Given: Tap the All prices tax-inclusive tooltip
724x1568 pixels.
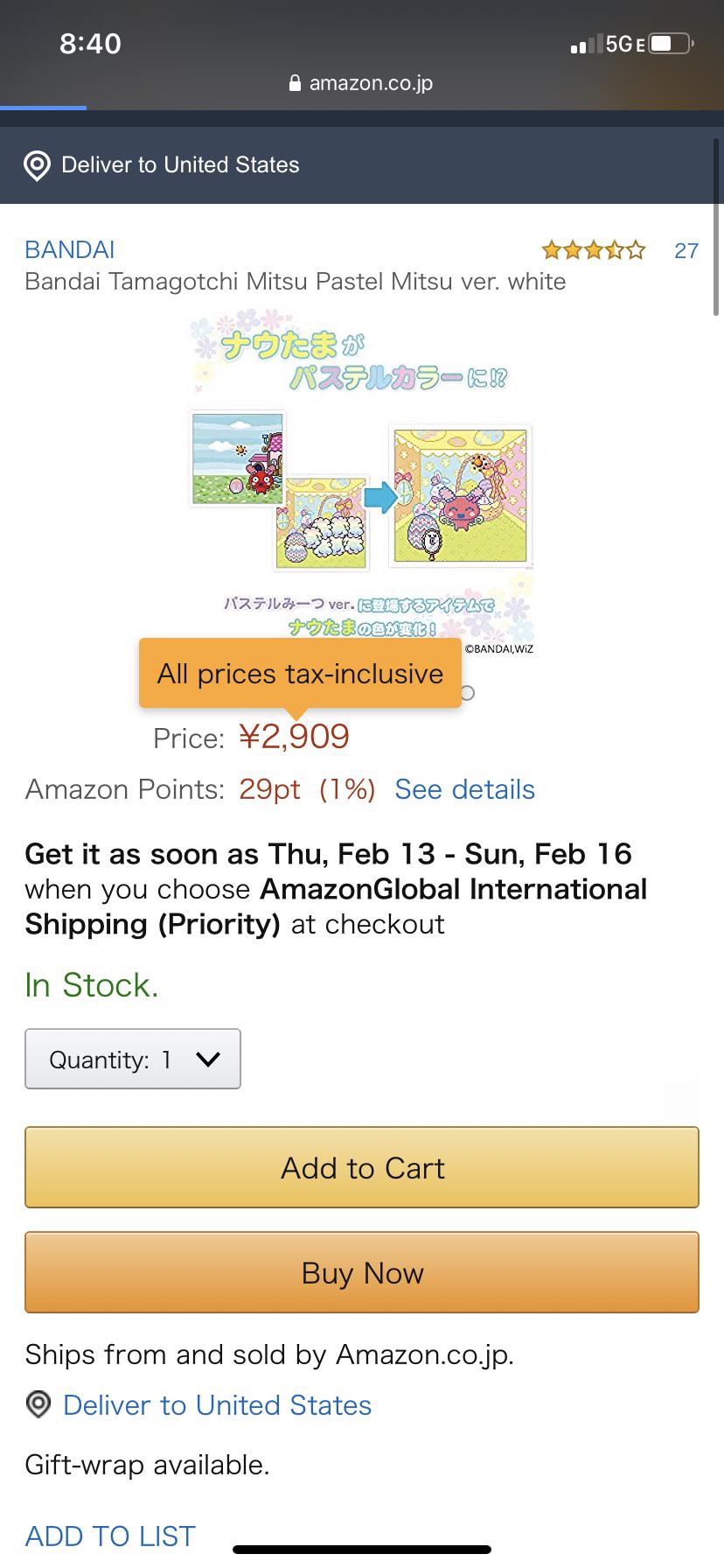Looking at the screenshot, I should (x=299, y=673).
